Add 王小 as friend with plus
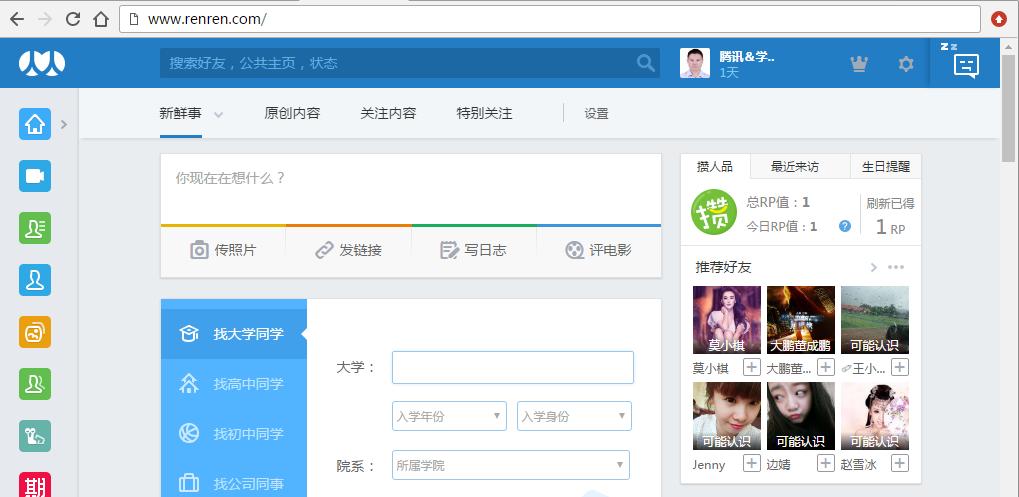The height and width of the screenshot is (497, 1019). click(x=899, y=367)
